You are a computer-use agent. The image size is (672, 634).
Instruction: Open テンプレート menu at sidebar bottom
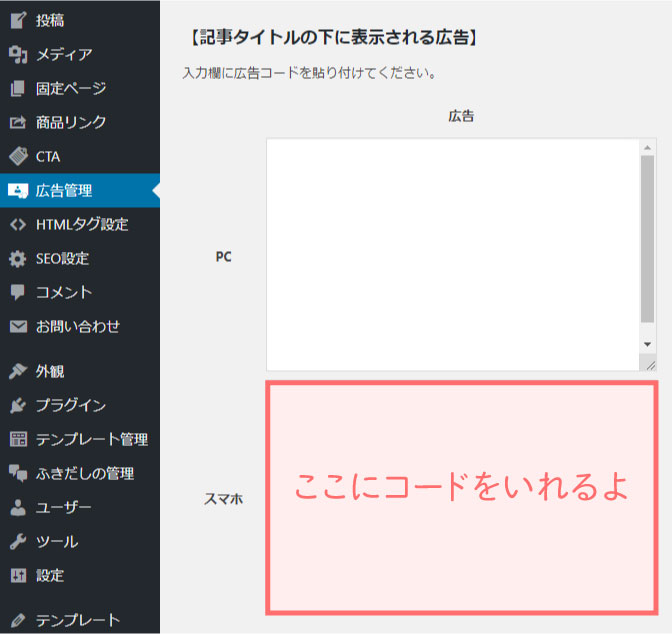[x=80, y=620]
